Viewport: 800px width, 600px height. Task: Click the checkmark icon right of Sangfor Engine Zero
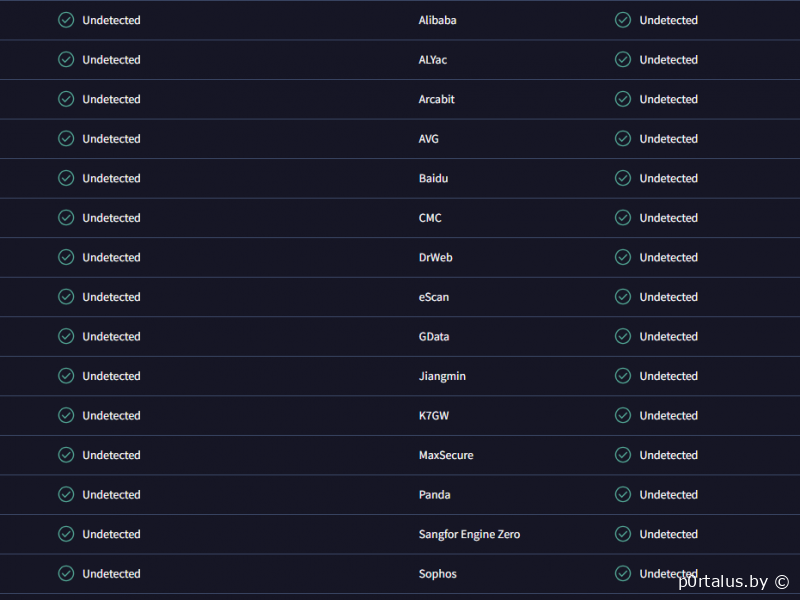(623, 534)
